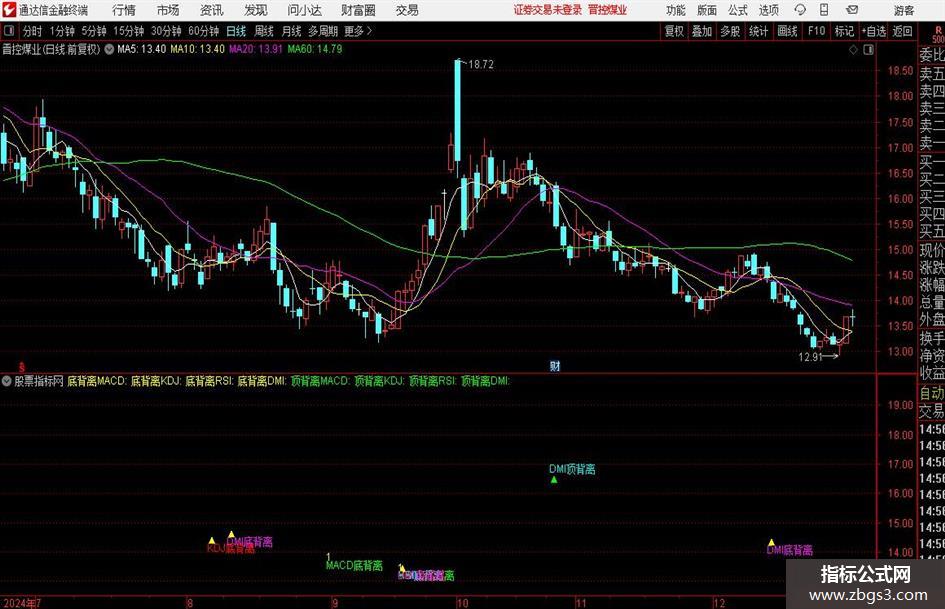
Task: Toggle the side panel icon at chart top right
Action: 868,50
